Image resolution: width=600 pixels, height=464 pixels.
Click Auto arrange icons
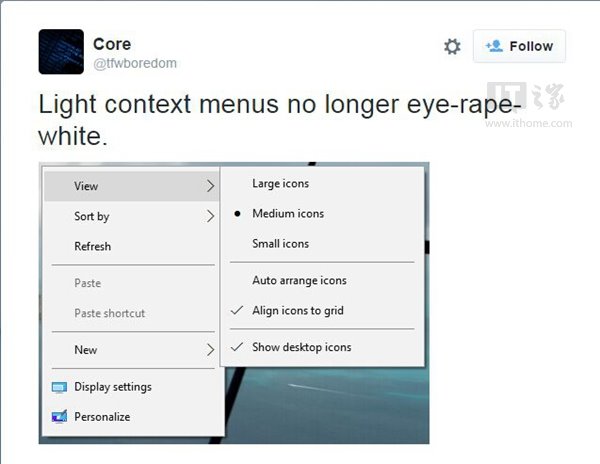click(x=299, y=280)
